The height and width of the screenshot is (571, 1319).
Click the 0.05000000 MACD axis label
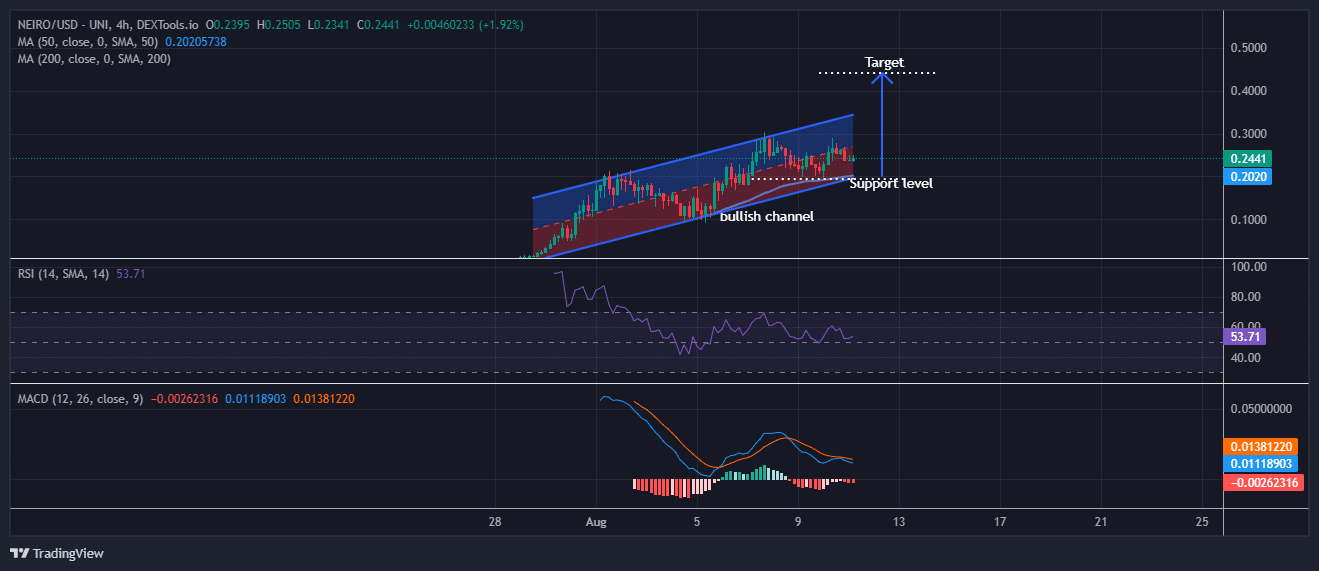1262,409
